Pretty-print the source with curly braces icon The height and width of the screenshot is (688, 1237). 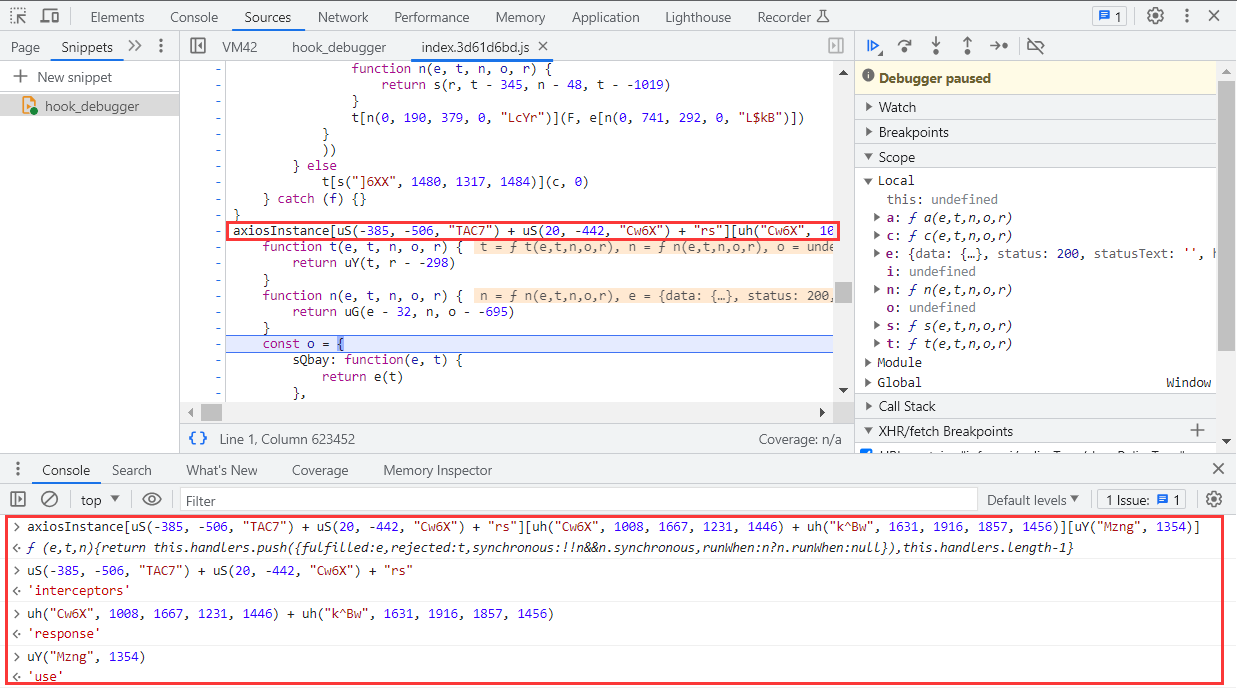(198, 439)
